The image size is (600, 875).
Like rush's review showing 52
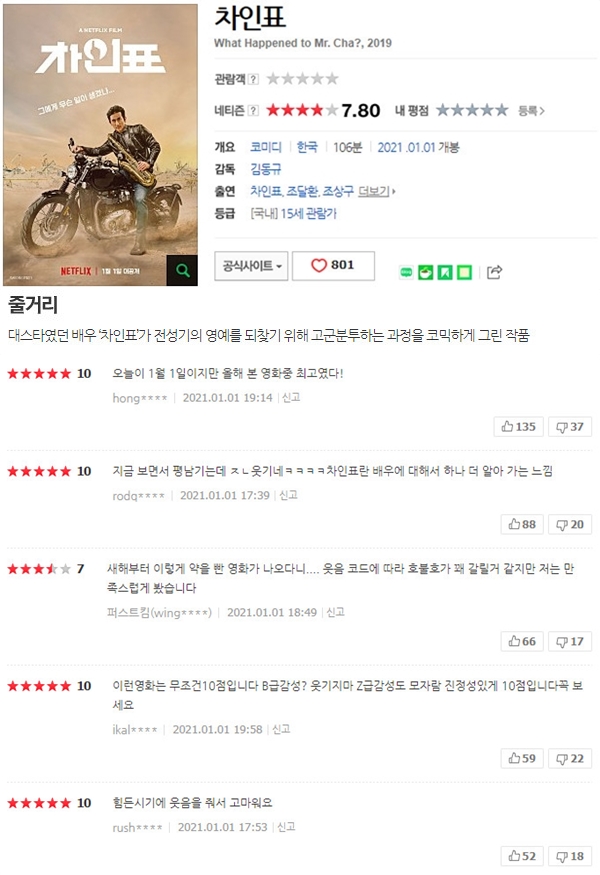click(522, 857)
